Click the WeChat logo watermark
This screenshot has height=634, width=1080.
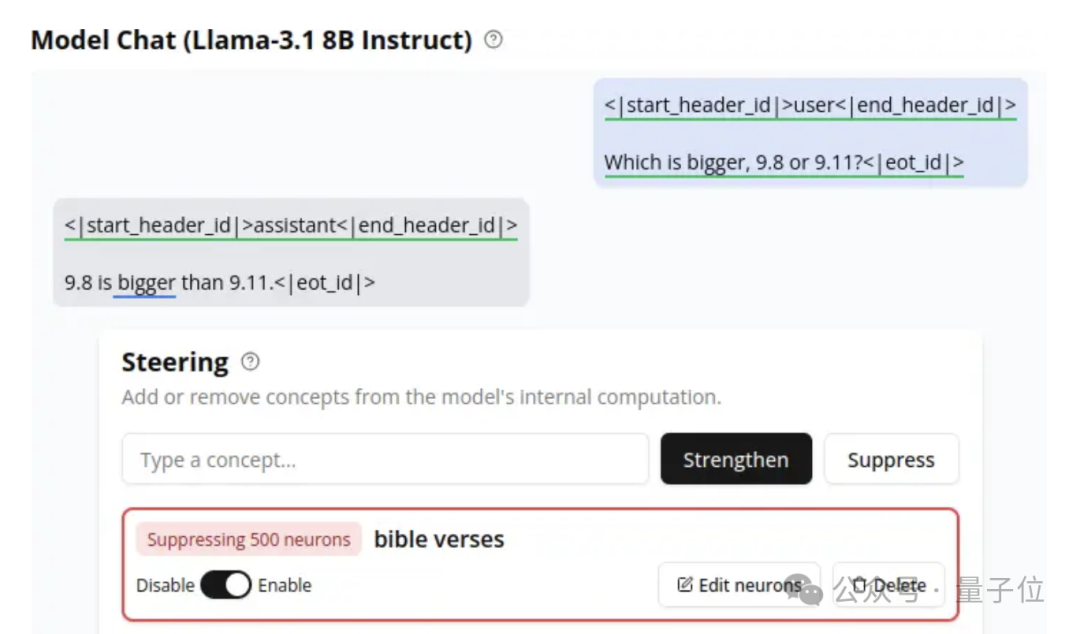click(804, 591)
